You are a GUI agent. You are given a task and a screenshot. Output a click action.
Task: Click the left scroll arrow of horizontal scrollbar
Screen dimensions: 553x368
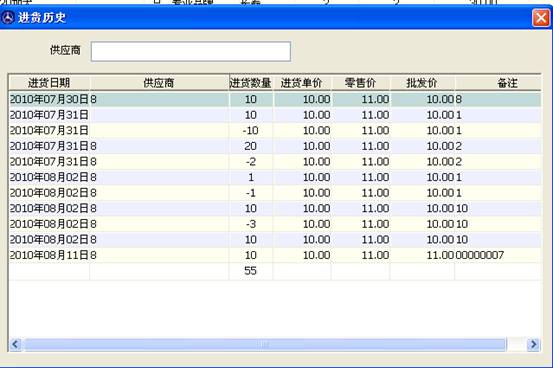tap(15, 344)
